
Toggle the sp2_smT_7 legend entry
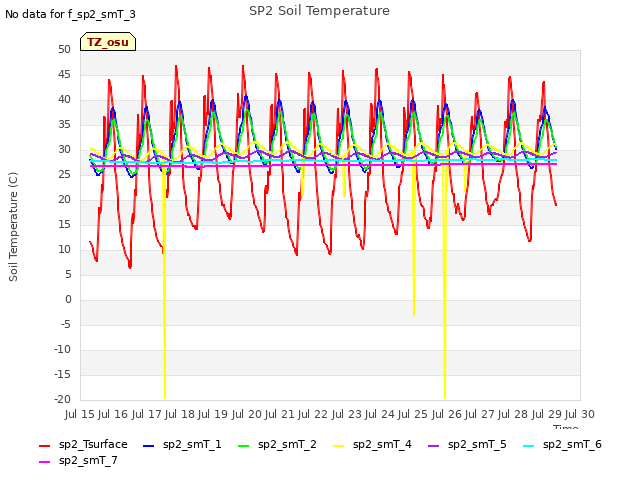tap(78, 460)
